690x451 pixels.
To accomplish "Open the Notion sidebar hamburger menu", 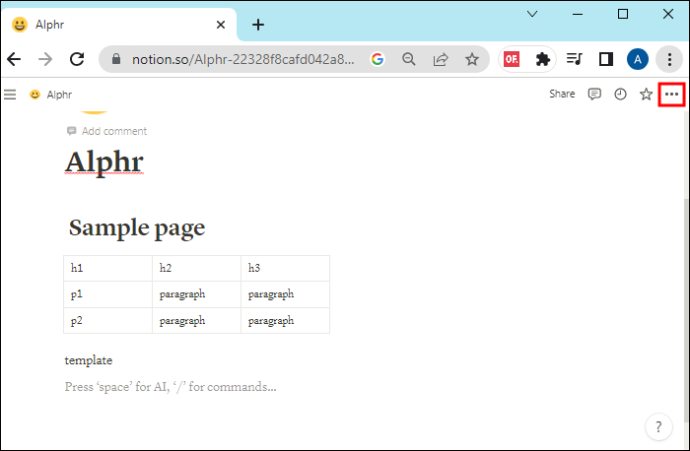I will click(x=10, y=94).
